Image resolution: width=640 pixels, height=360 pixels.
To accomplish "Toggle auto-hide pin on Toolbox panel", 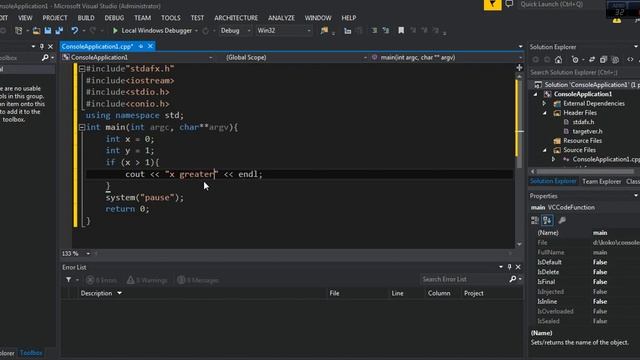I will click(x=41, y=47).
